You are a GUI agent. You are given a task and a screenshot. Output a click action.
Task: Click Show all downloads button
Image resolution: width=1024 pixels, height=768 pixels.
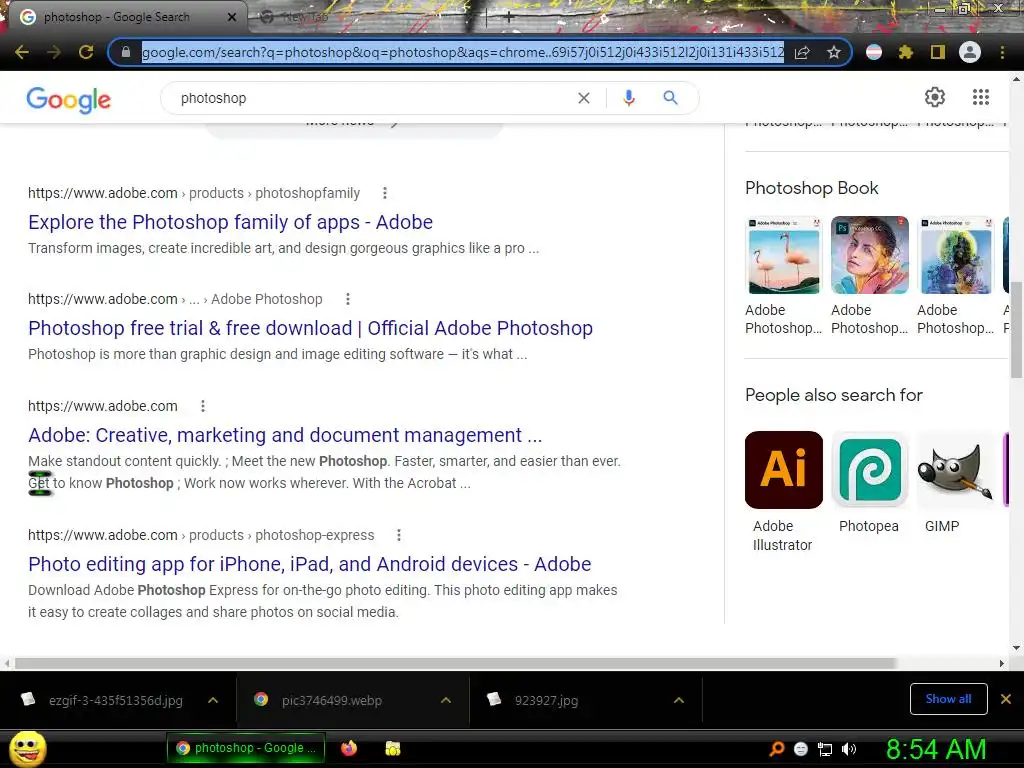pyautogui.click(x=948, y=699)
